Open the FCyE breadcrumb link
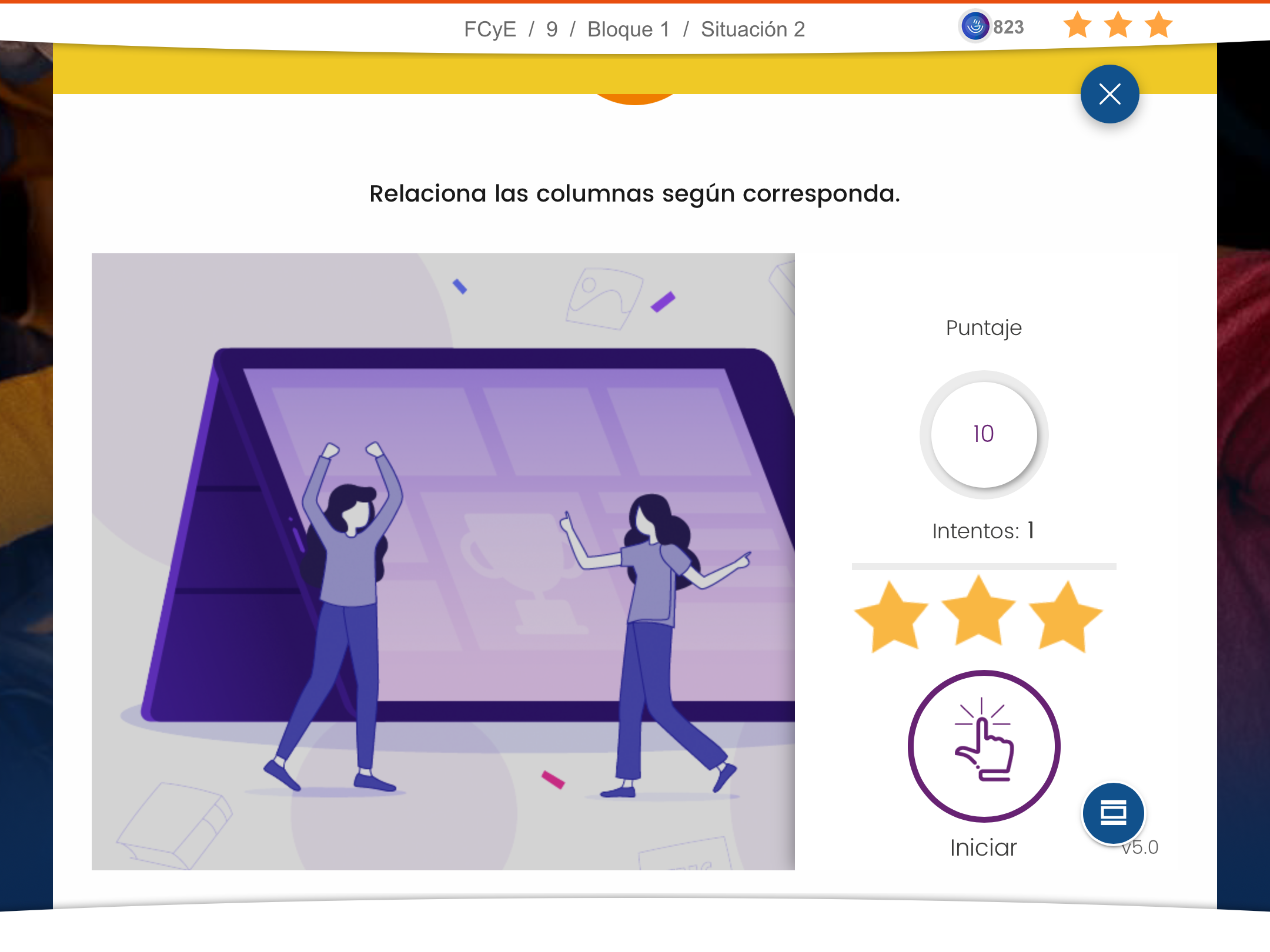The width and height of the screenshot is (1270, 952). click(x=490, y=29)
